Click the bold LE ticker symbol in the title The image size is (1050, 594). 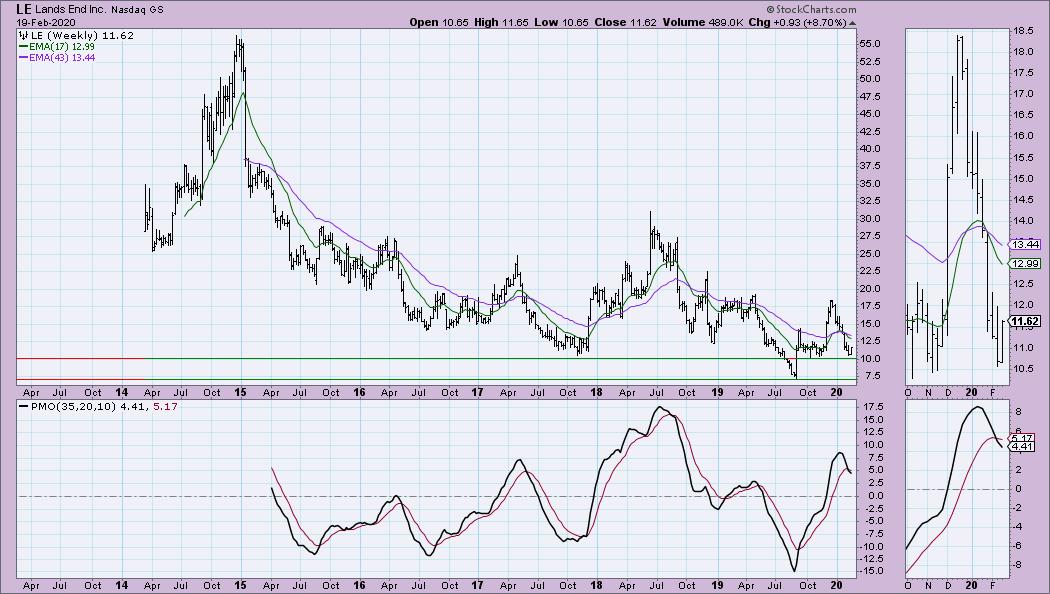(x=24, y=9)
